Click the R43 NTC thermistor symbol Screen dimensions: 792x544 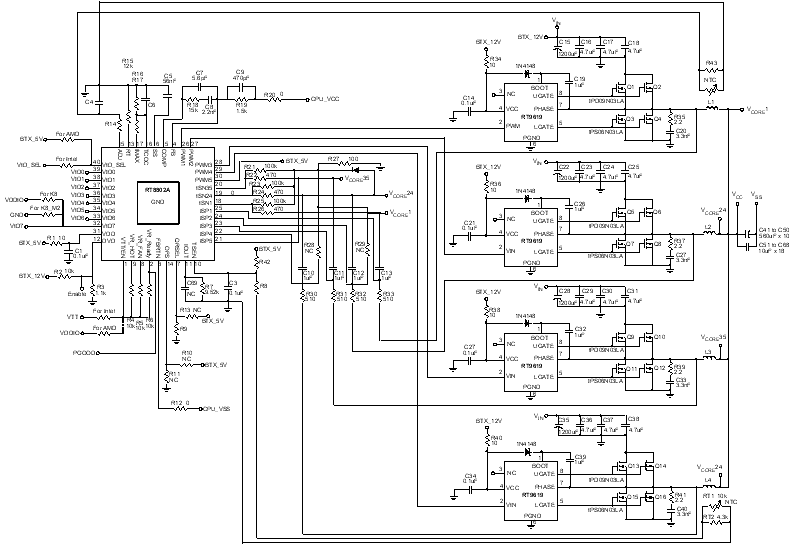tap(711, 74)
